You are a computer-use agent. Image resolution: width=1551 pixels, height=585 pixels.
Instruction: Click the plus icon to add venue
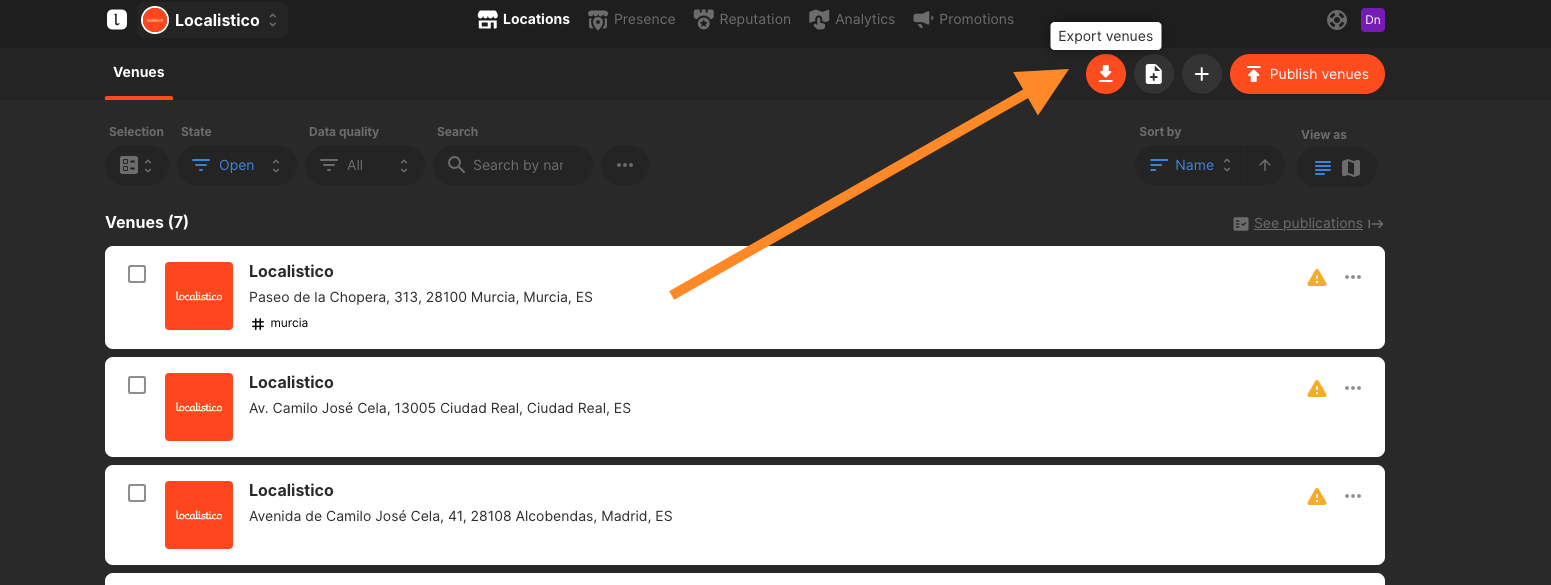[x=1202, y=74]
